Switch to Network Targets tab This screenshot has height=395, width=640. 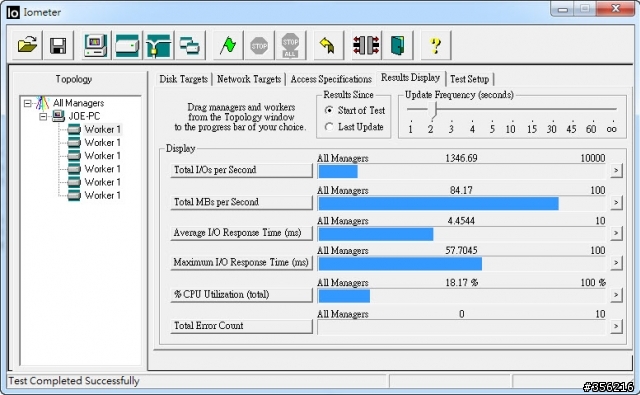click(x=249, y=79)
